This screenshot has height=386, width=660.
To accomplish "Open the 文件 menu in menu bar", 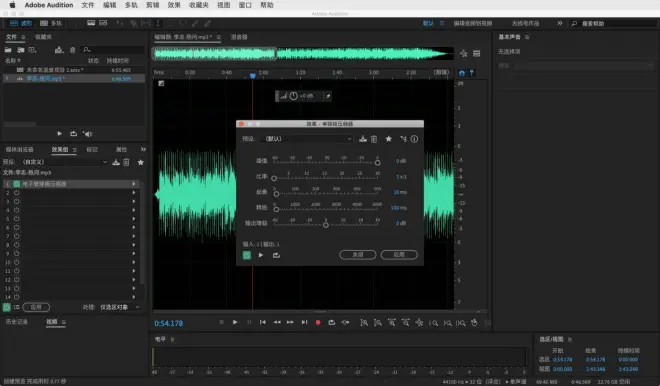I will tap(88, 5).
